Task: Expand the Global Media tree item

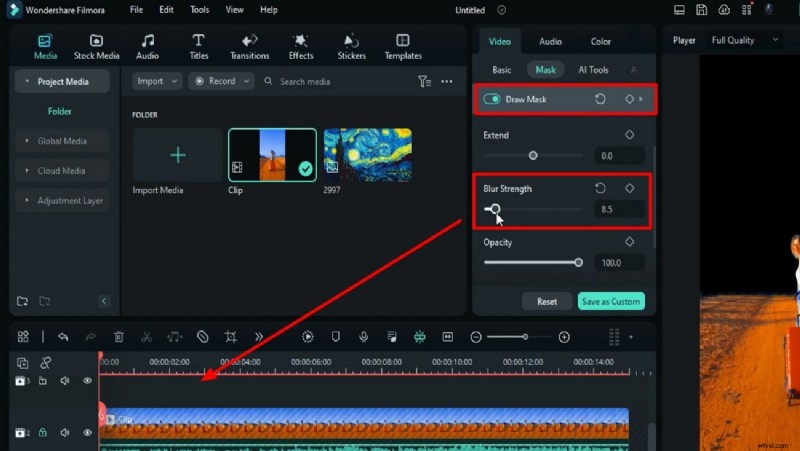Action: coord(62,141)
